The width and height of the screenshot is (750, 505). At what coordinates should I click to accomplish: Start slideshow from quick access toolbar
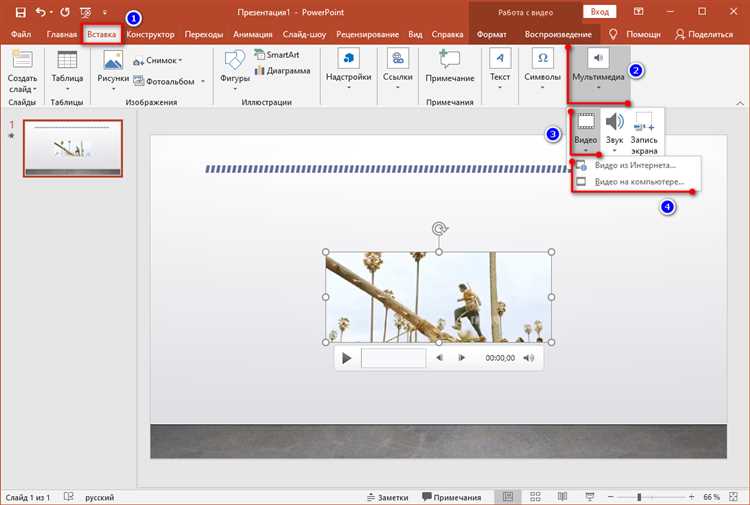pos(86,12)
